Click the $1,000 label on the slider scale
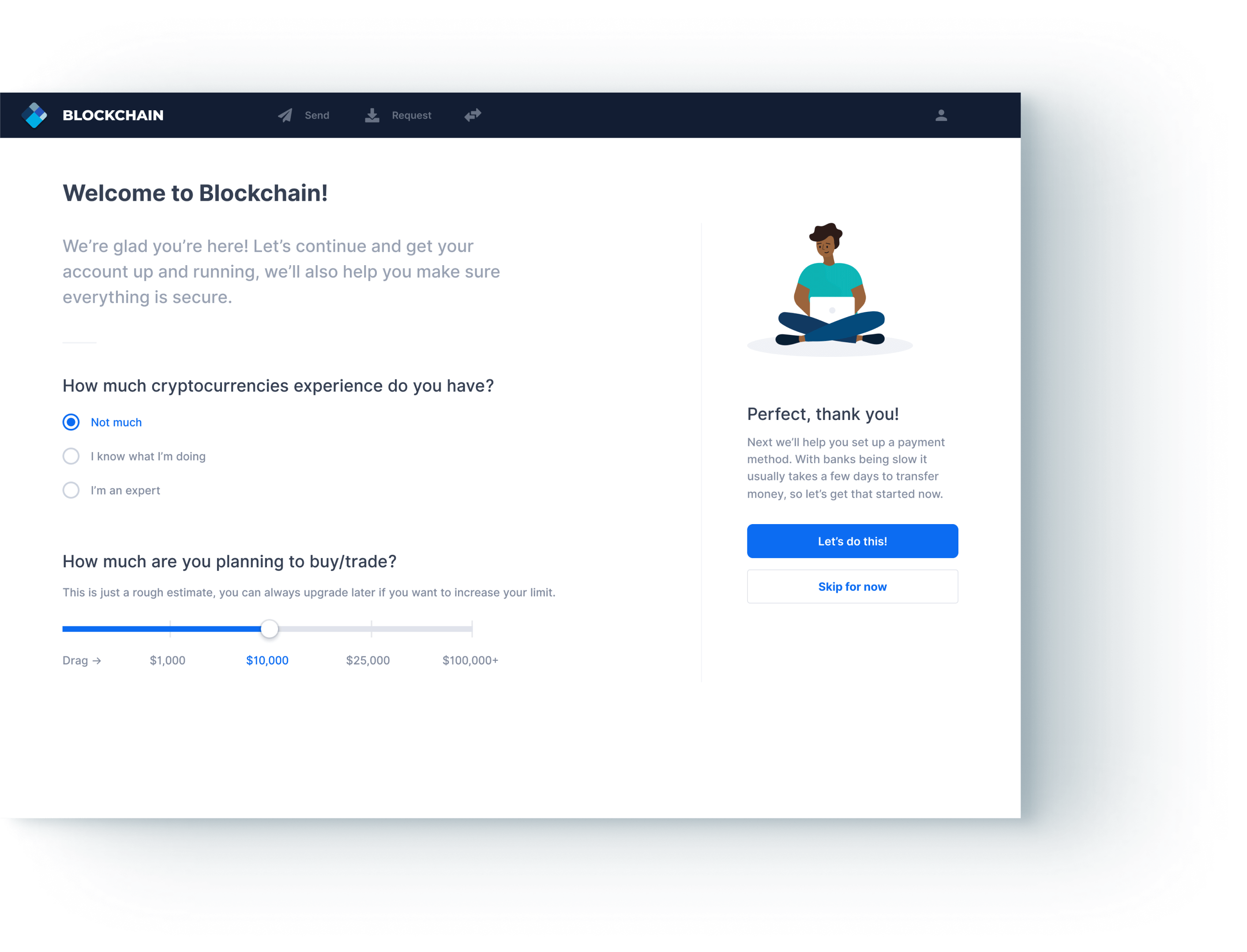The height and width of the screenshot is (952, 1247). 166,660
